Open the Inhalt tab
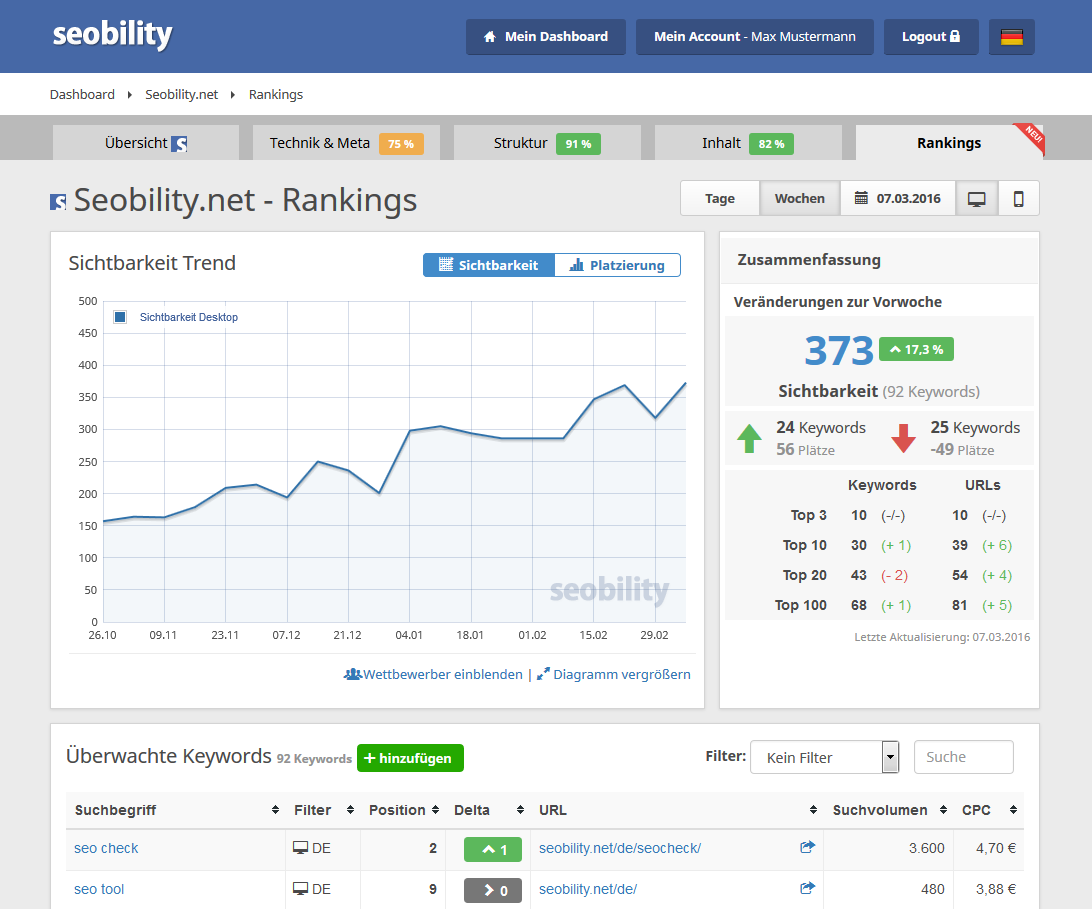1092x909 pixels. 720,142
